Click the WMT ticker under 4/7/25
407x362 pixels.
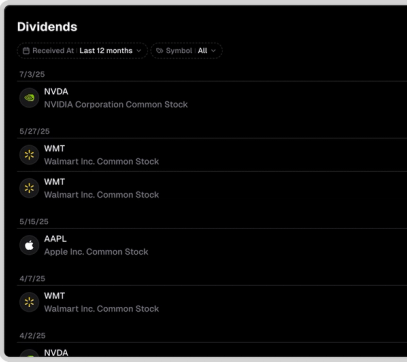pyautogui.click(x=54, y=296)
